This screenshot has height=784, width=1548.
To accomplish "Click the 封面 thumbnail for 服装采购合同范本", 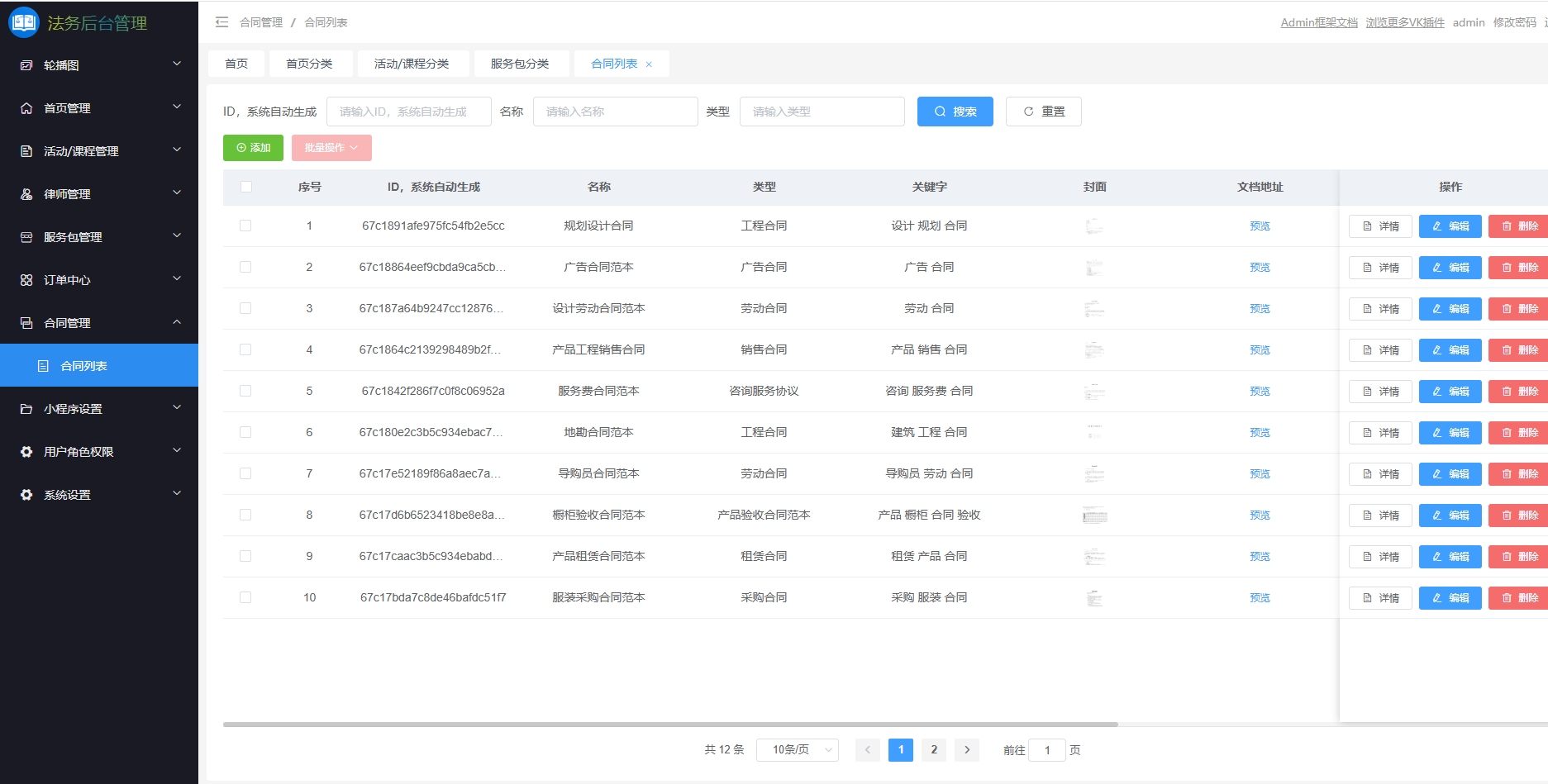I will click(1094, 598).
